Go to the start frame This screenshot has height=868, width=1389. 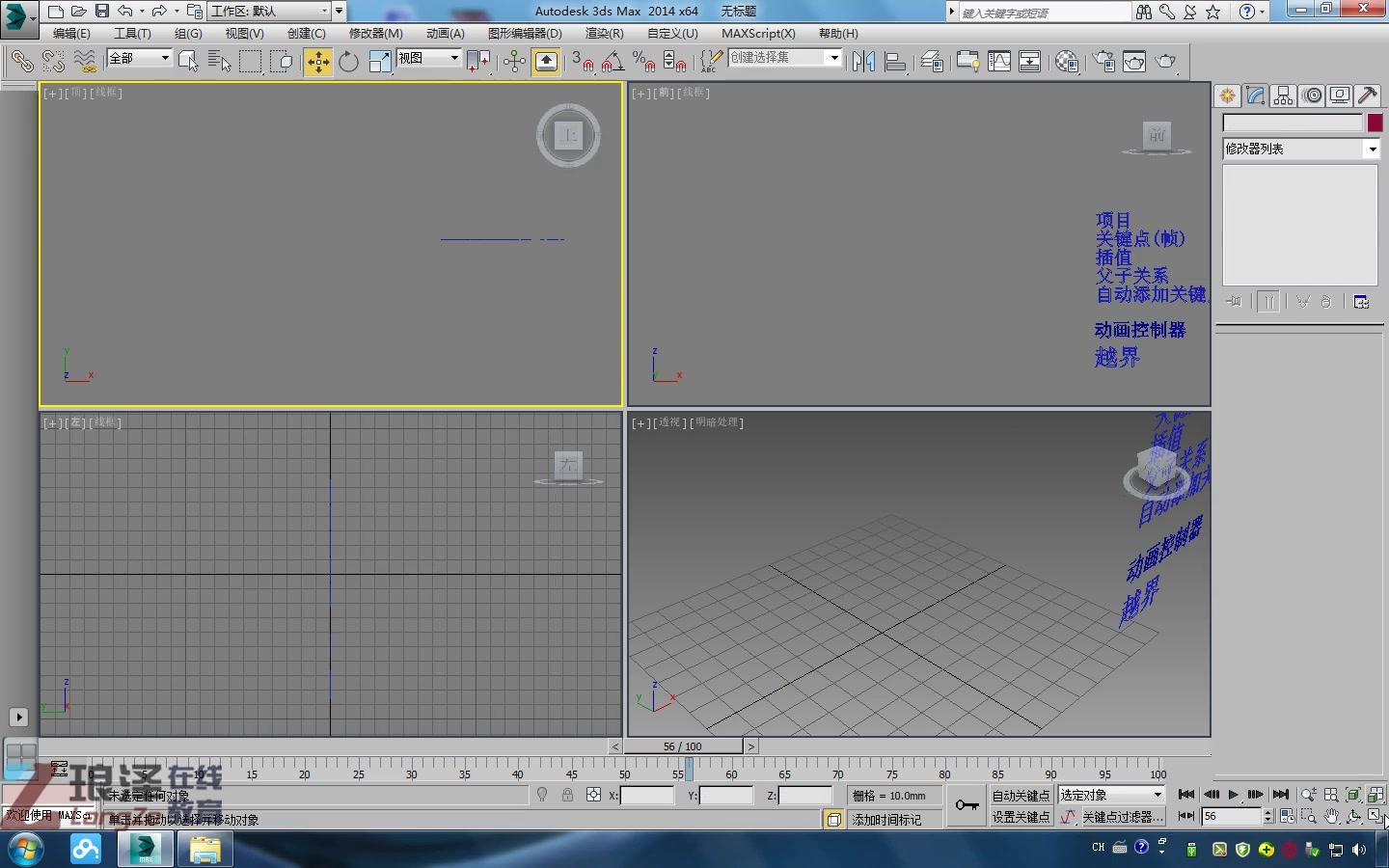click(1186, 795)
